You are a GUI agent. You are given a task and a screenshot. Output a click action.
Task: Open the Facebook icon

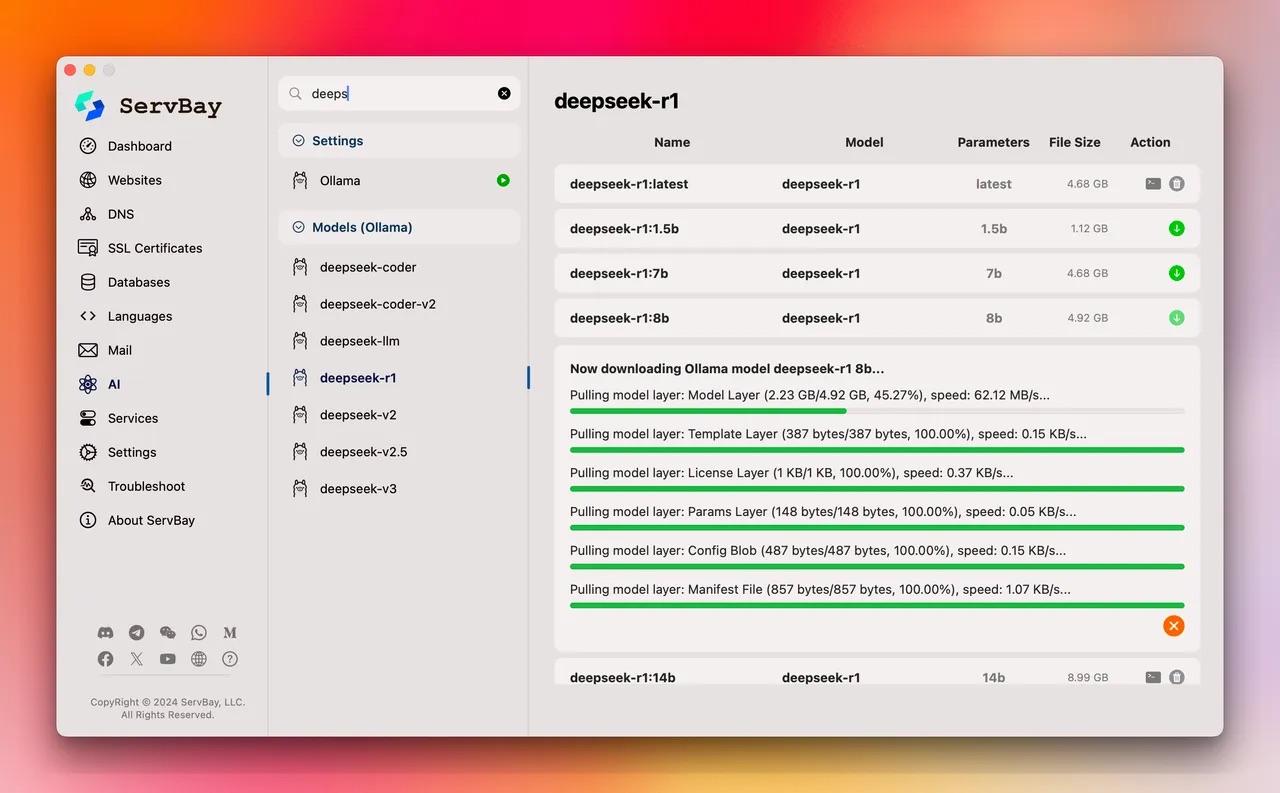pos(105,659)
